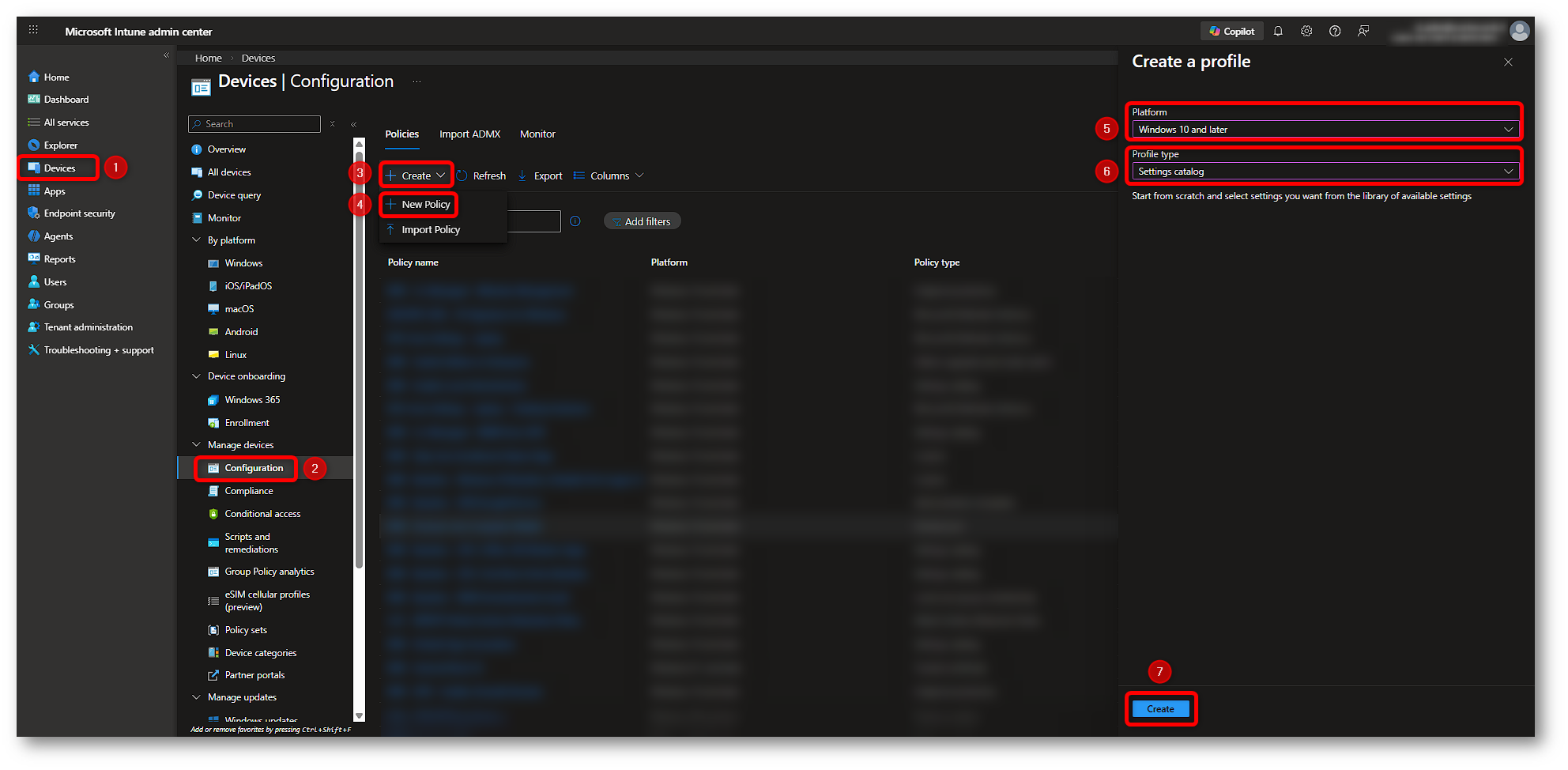This screenshot has width=1568, height=770.
Task: Collapse the Device onboarding section
Action: pos(197,376)
